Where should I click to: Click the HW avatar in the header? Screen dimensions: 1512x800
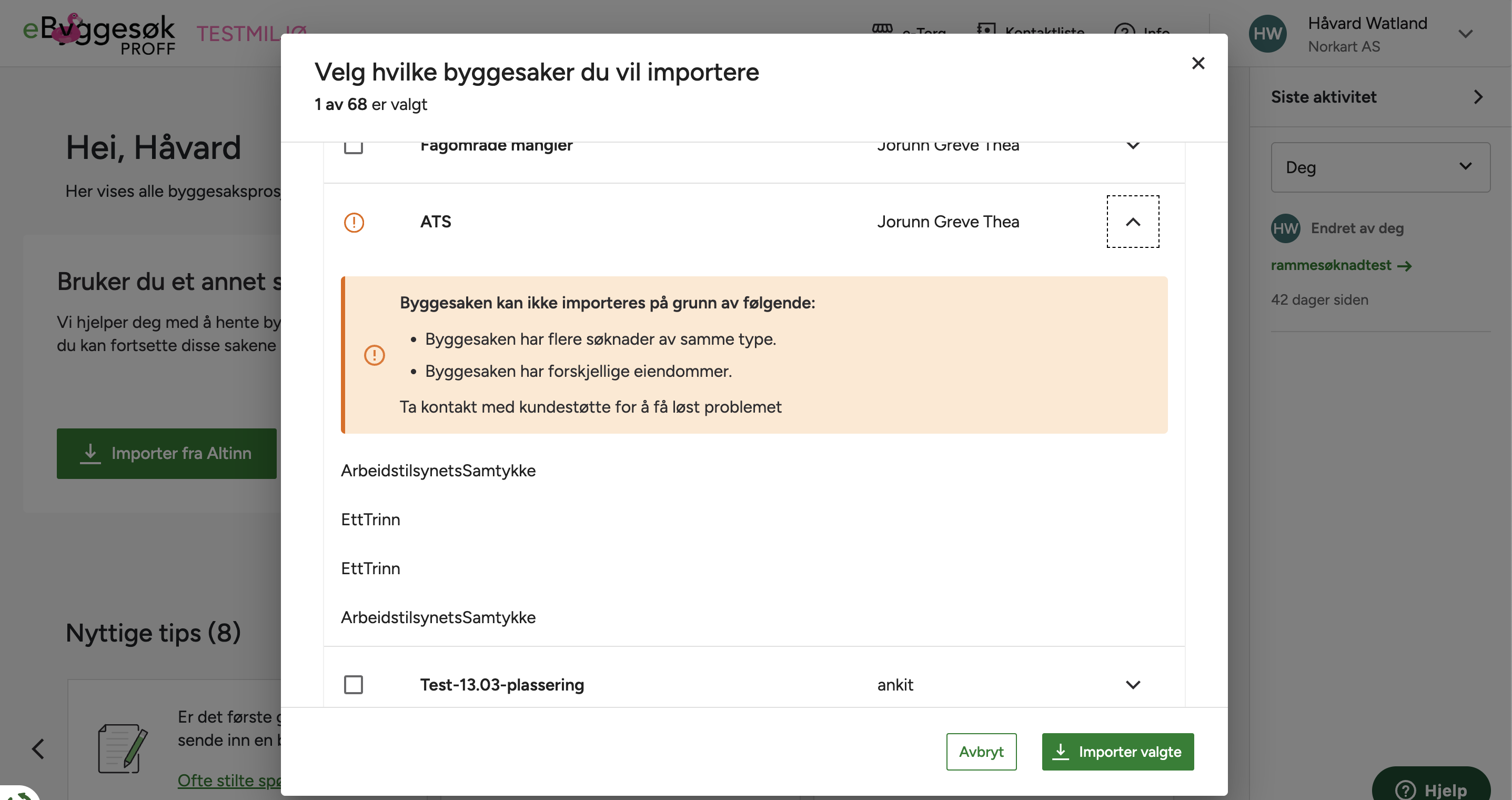pyautogui.click(x=1267, y=34)
